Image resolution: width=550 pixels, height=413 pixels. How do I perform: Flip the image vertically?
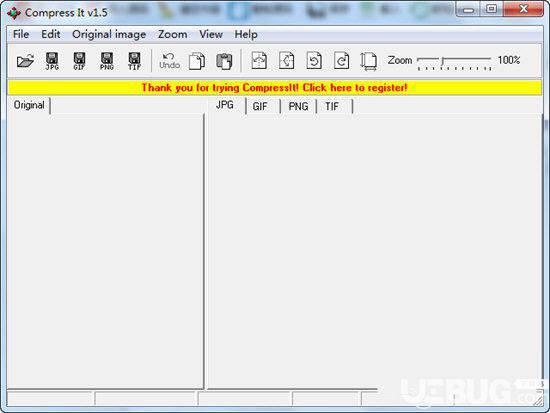click(x=259, y=61)
